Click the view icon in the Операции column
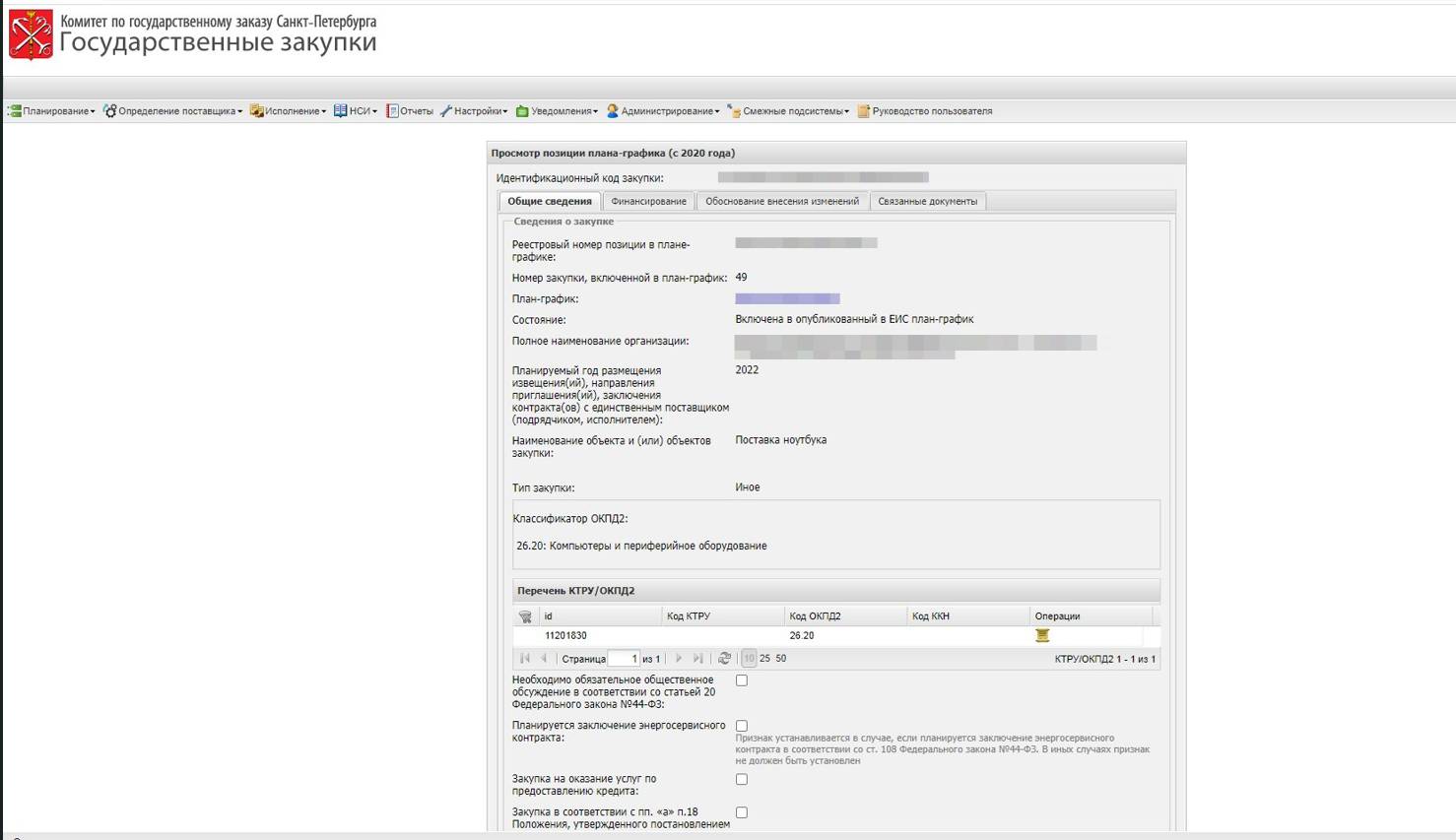The image size is (1456, 840). pos(1043,635)
